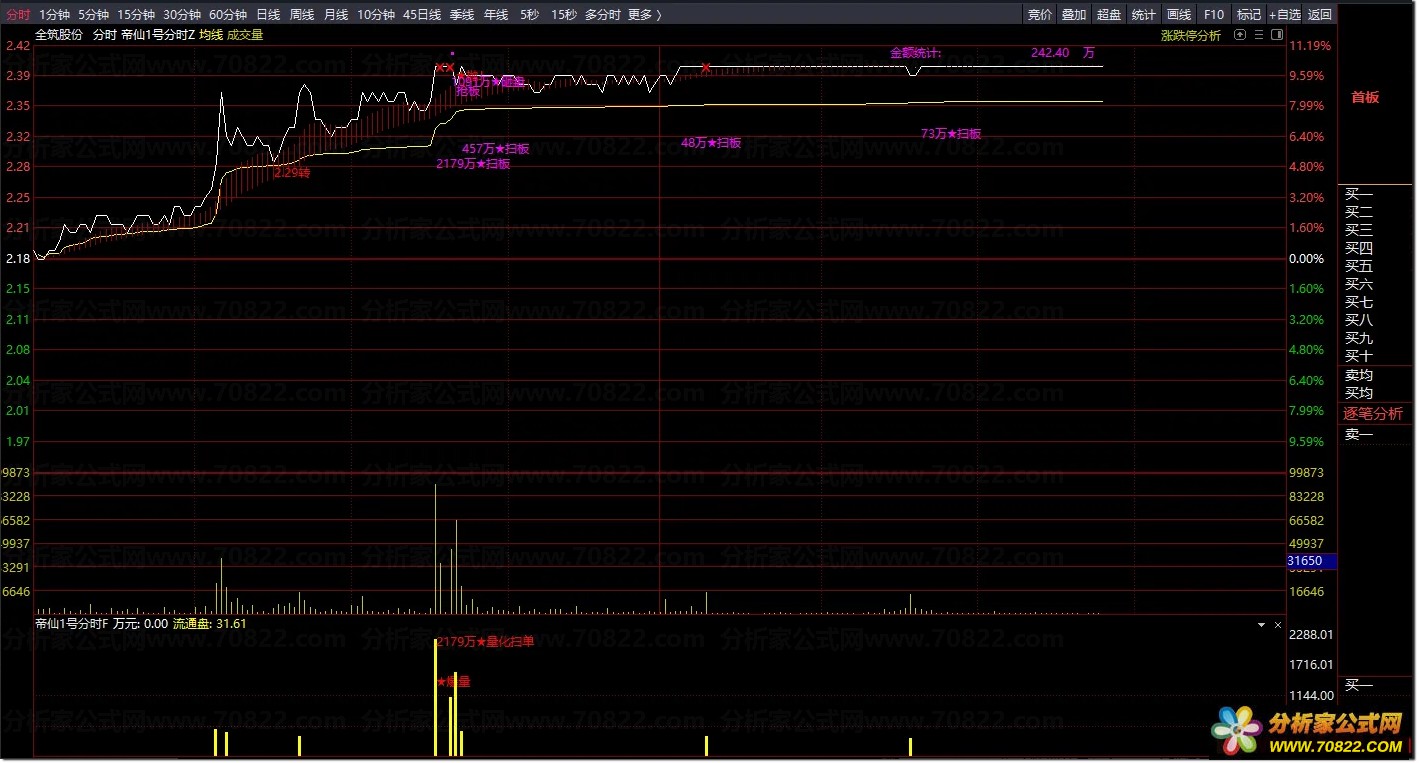Open F10 company information
The height and width of the screenshot is (763, 1419).
[1214, 14]
